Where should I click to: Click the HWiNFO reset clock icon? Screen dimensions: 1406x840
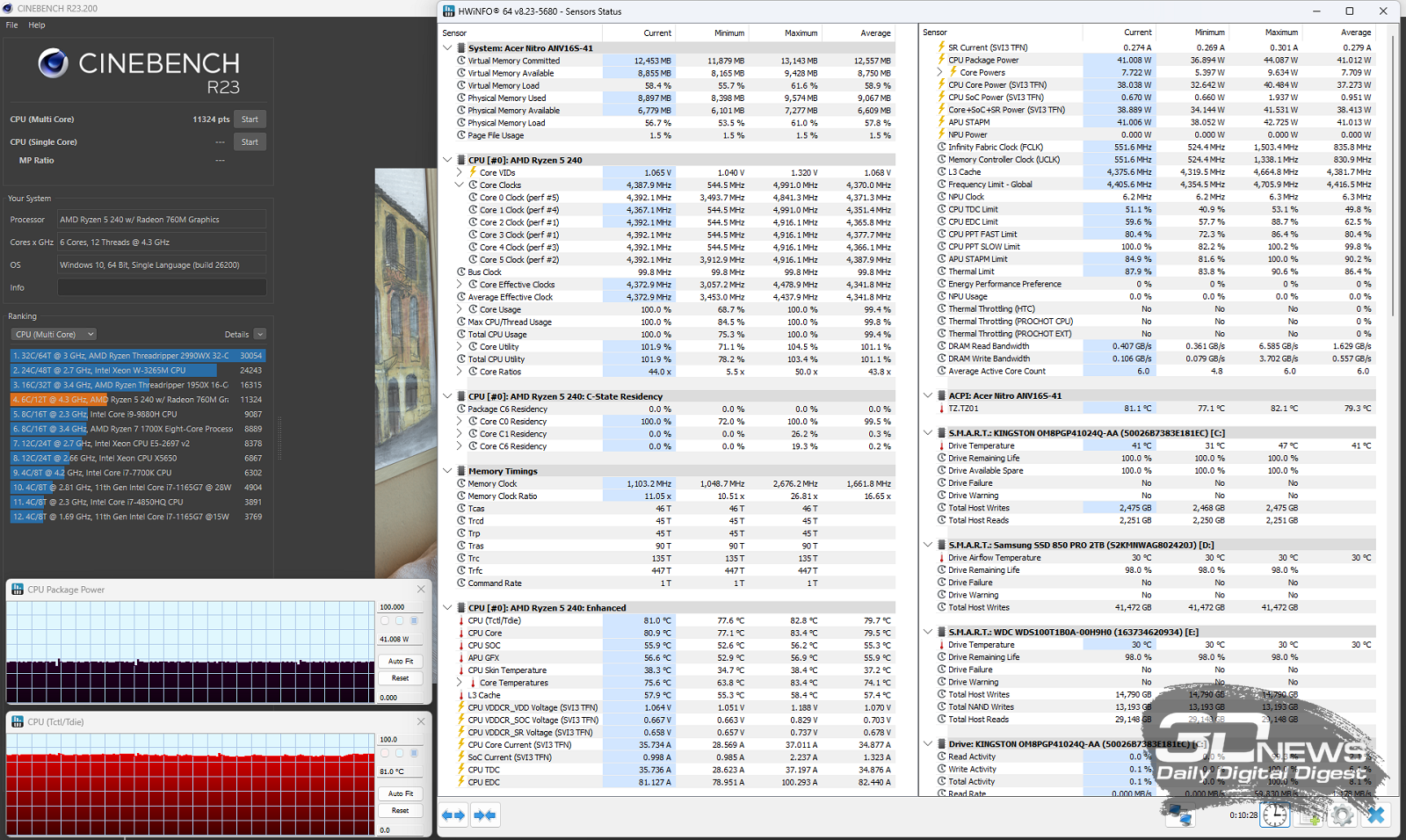pyautogui.click(x=1274, y=815)
